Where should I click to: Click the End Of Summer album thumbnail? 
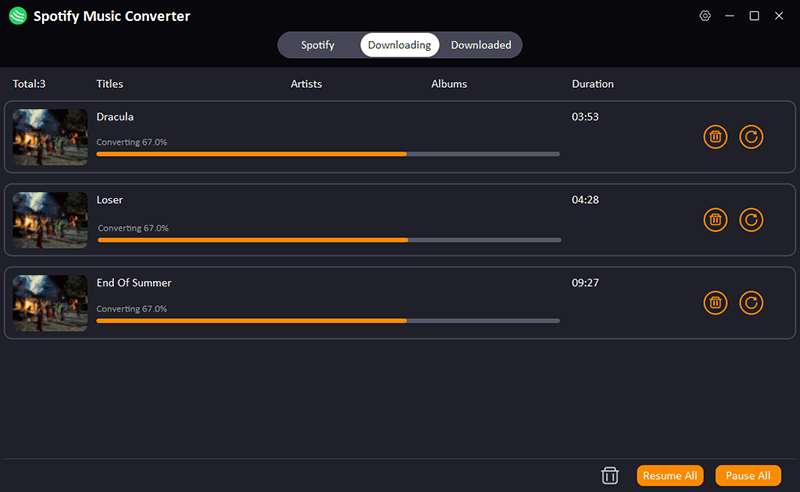coord(50,303)
